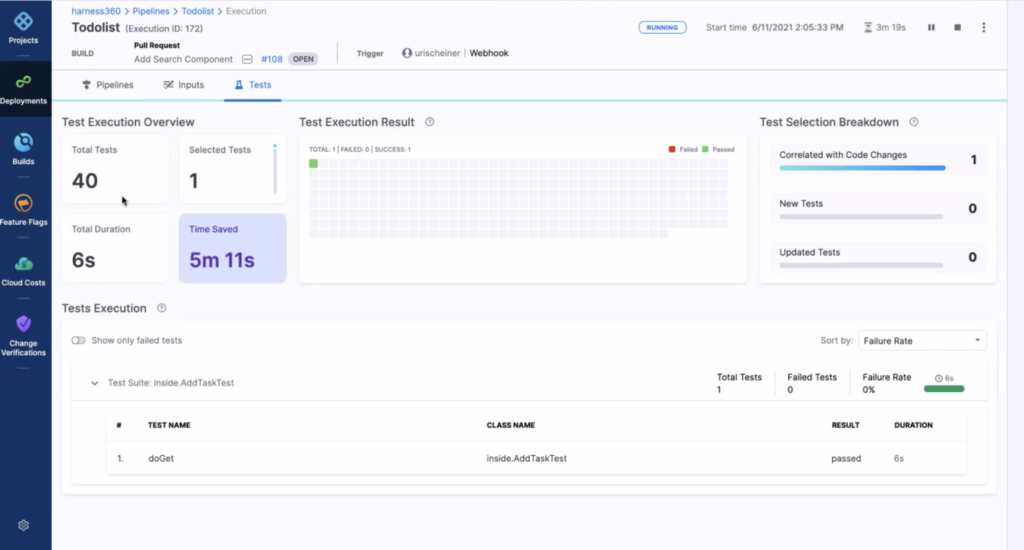The image size is (1024, 550).
Task: Click the green passed test square
Action: (313, 164)
